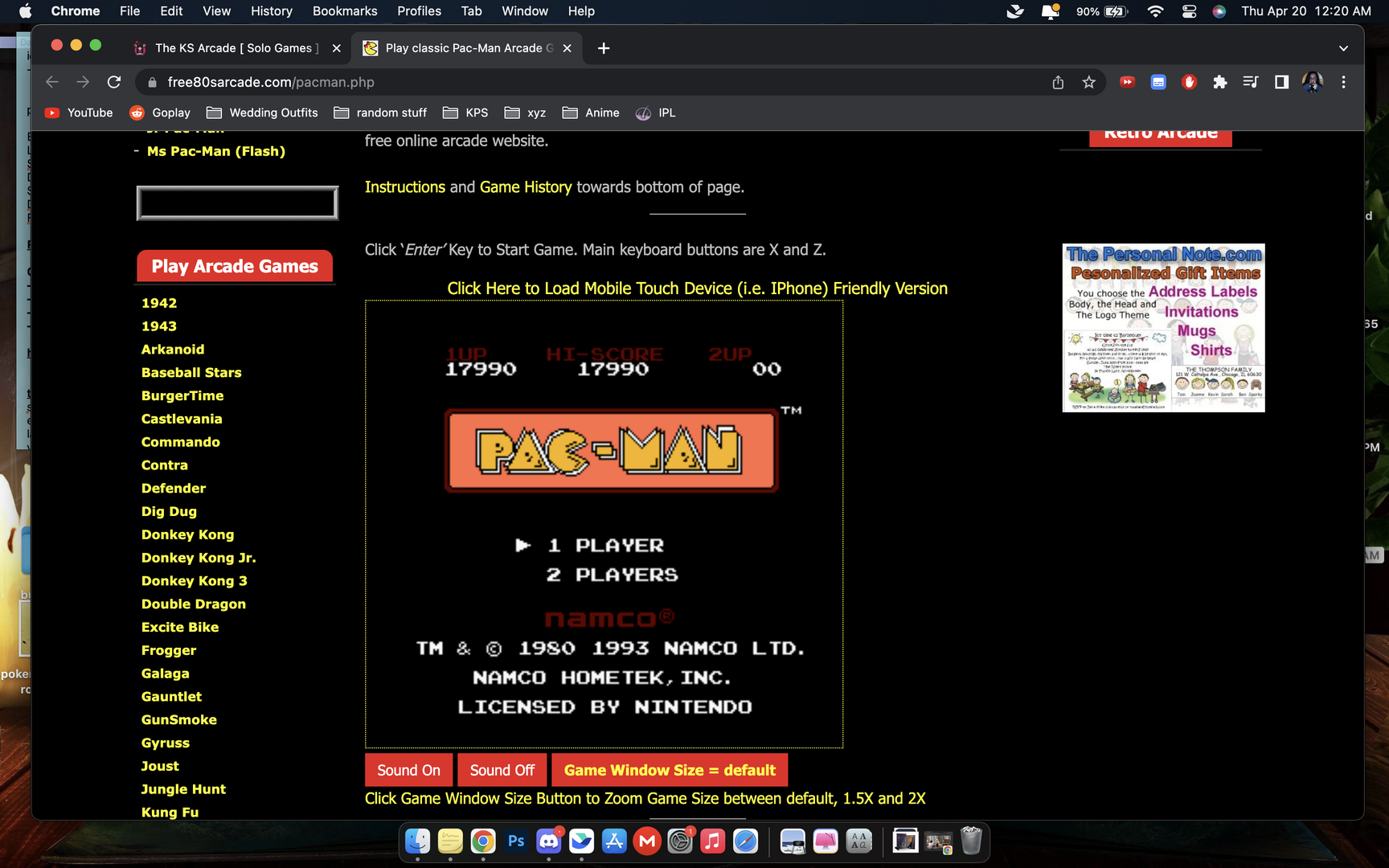Select 2 PLAYERS in the game

613,575
